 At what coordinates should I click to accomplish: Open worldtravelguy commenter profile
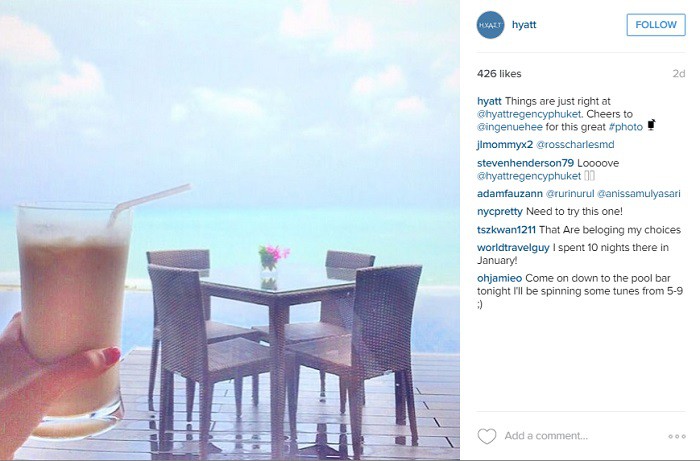point(513,247)
